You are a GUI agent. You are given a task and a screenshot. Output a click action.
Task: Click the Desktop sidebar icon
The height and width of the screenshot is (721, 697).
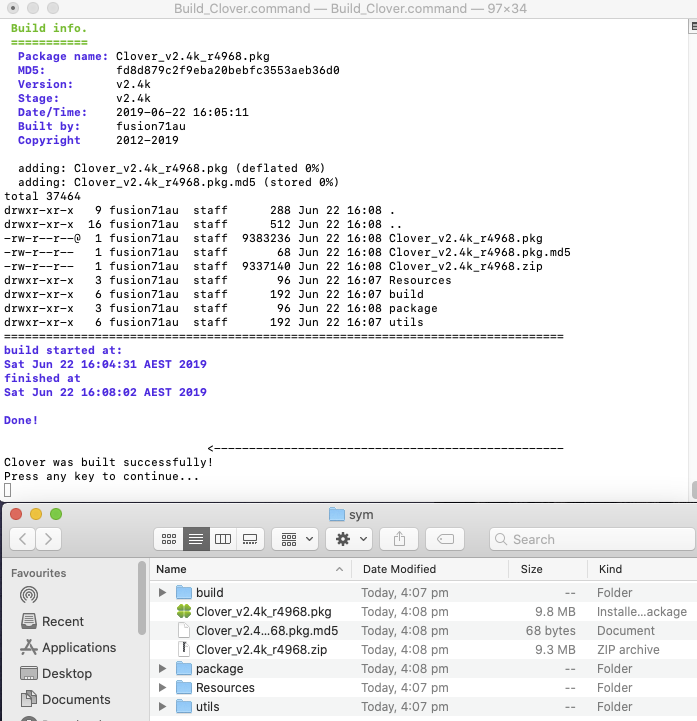pos(29,673)
